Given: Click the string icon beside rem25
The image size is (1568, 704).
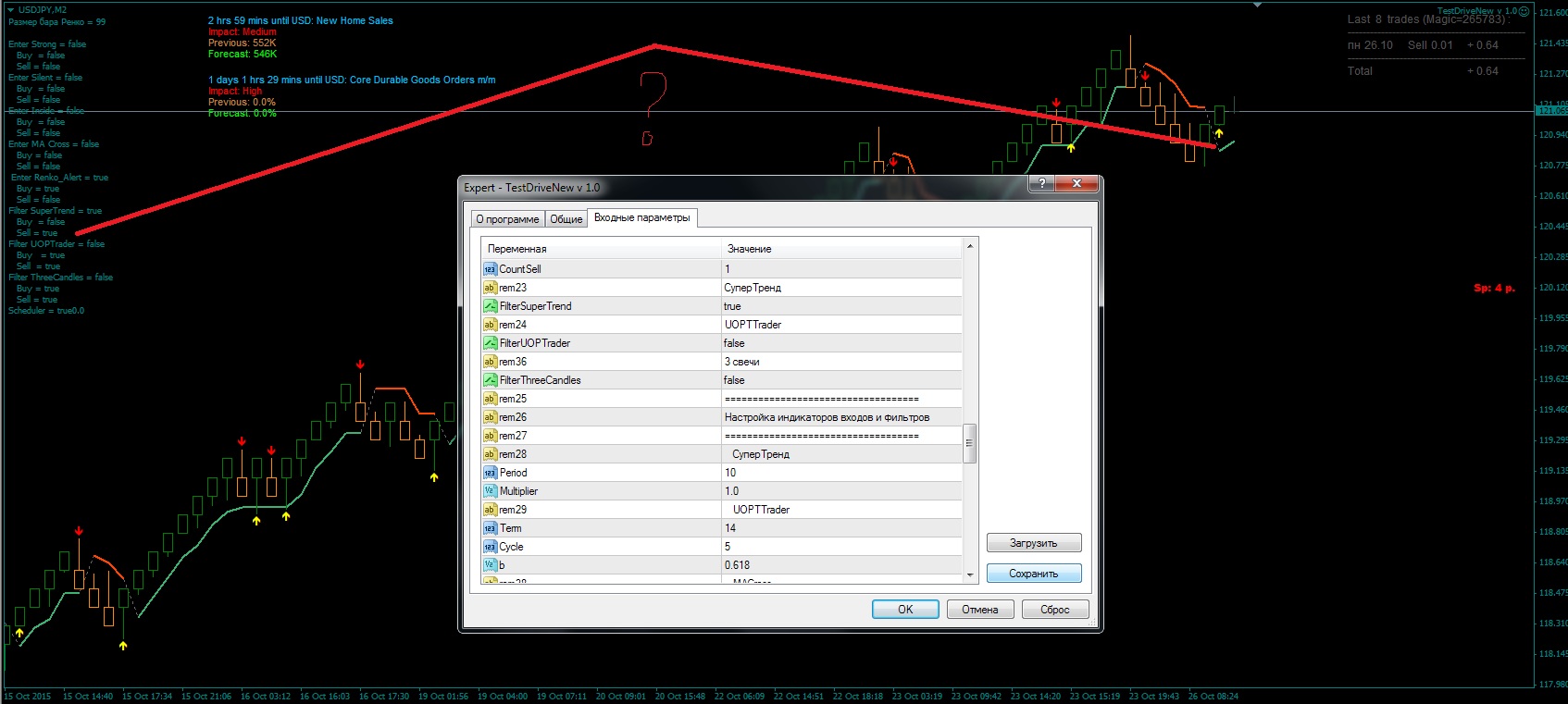Looking at the screenshot, I should point(490,399).
